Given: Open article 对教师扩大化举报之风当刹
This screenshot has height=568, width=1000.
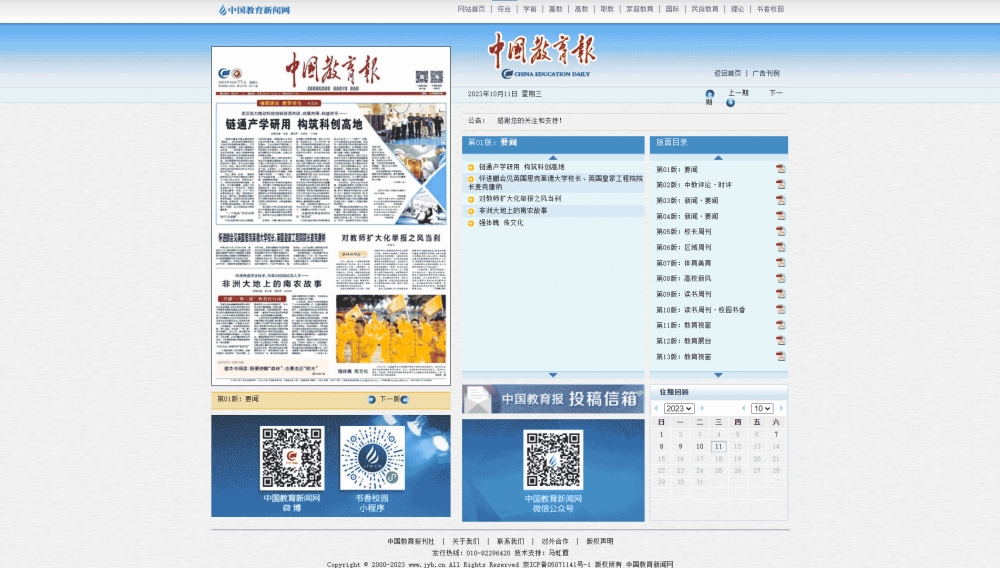Looking at the screenshot, I should (x=520, y=199).
